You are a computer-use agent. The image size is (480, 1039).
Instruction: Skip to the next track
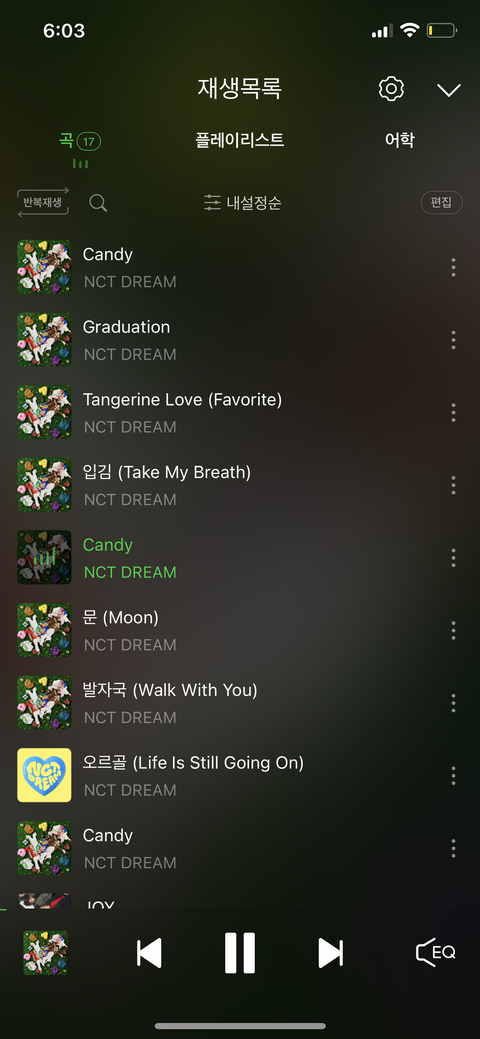click(x=330, y=953)
